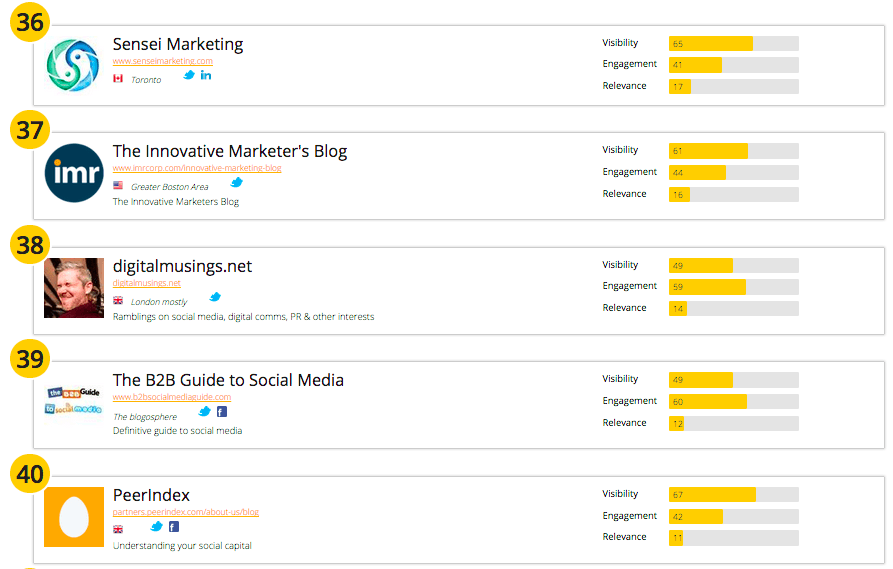Image resolution: width=893 pixels, height=569 pixels.
Task: Click the Sensei Marketing swirl logo
Action: tap(74, 65)
